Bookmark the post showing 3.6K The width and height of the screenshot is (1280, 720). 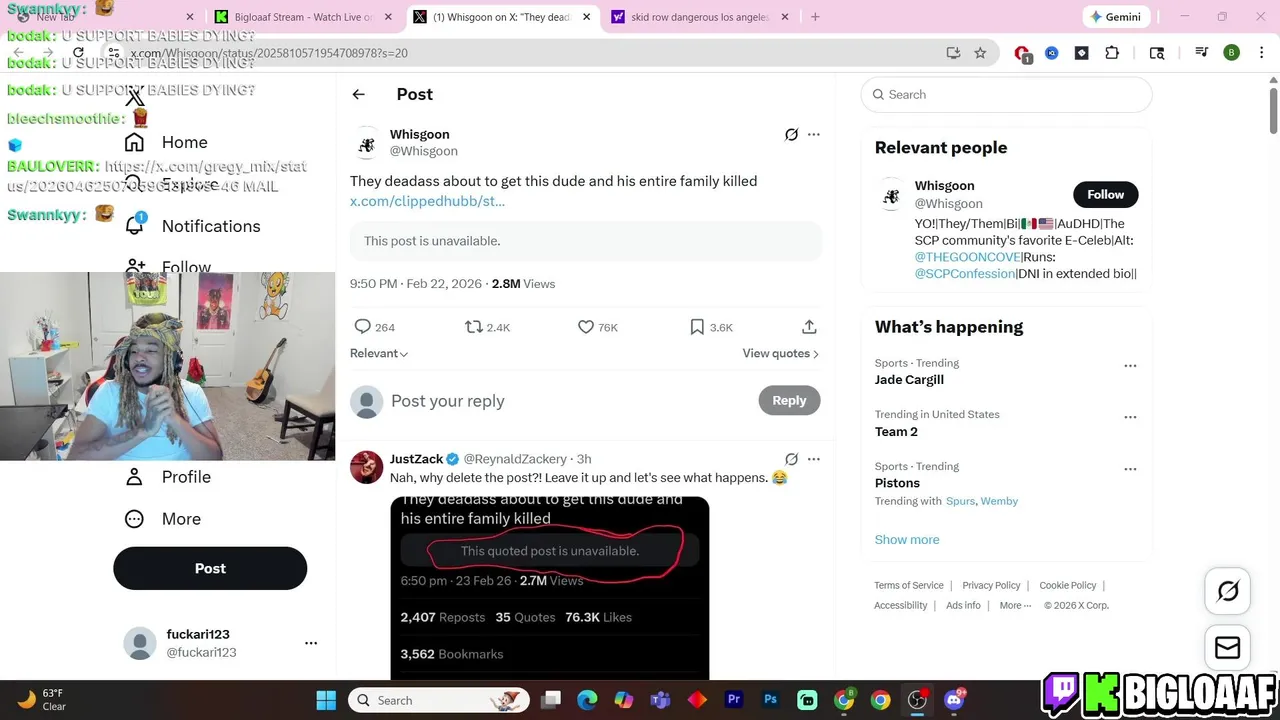pos(697,327)
